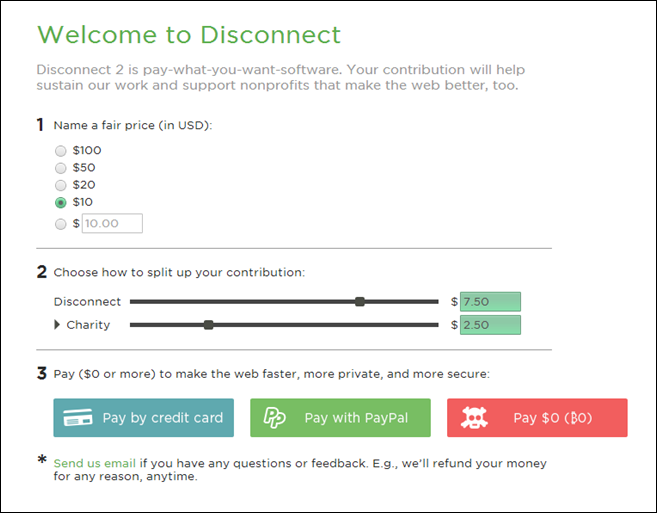Click the skull and crossbones icon
This screenshot has width=657, height=513.
474,418
